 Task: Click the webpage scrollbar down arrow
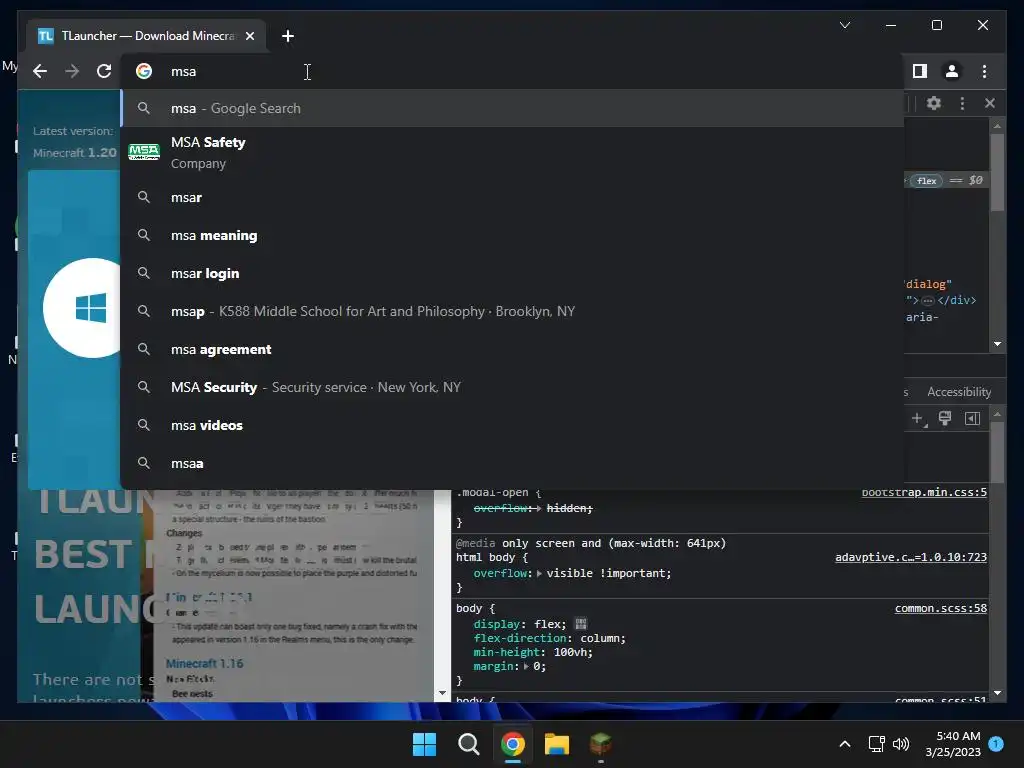click(442, 693)
